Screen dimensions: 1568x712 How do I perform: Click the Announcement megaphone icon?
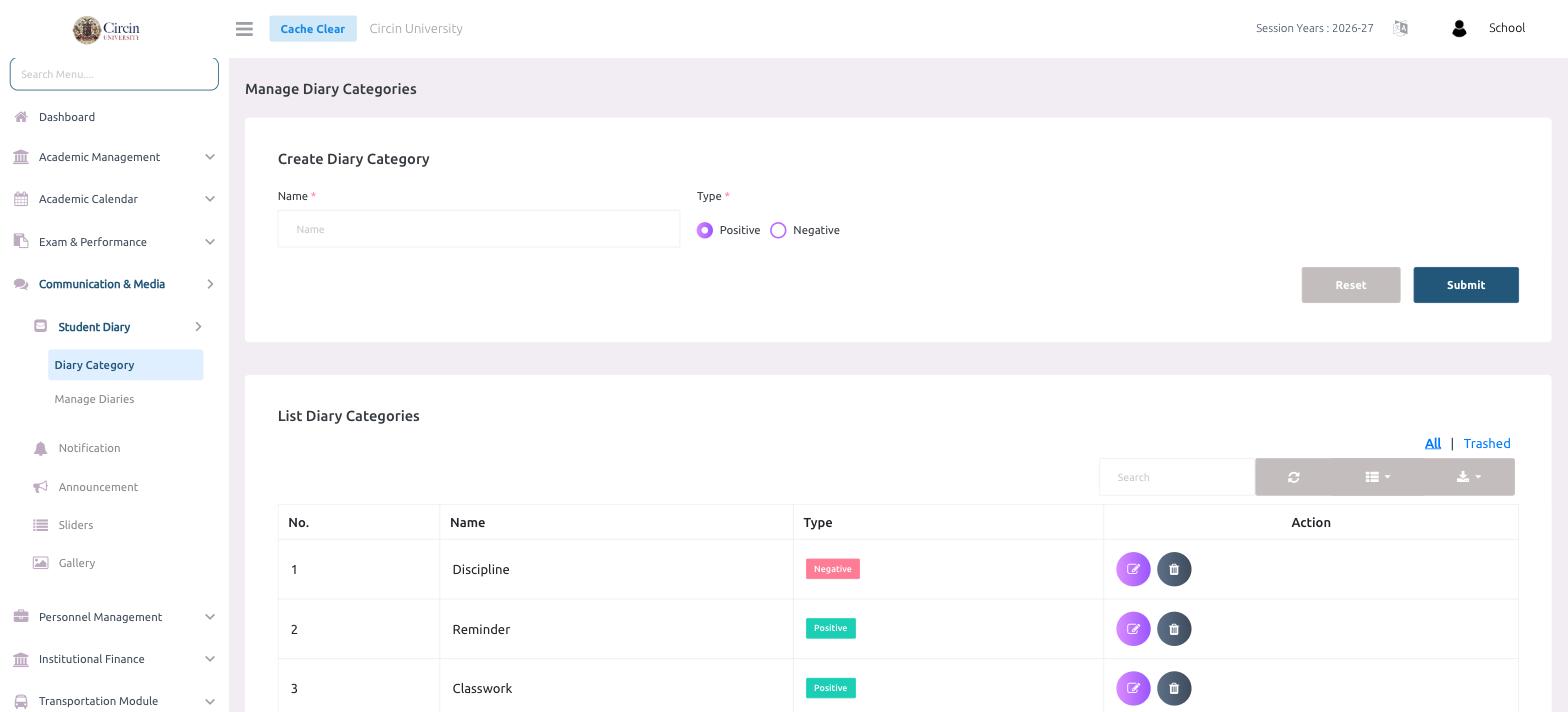(40, 487)
